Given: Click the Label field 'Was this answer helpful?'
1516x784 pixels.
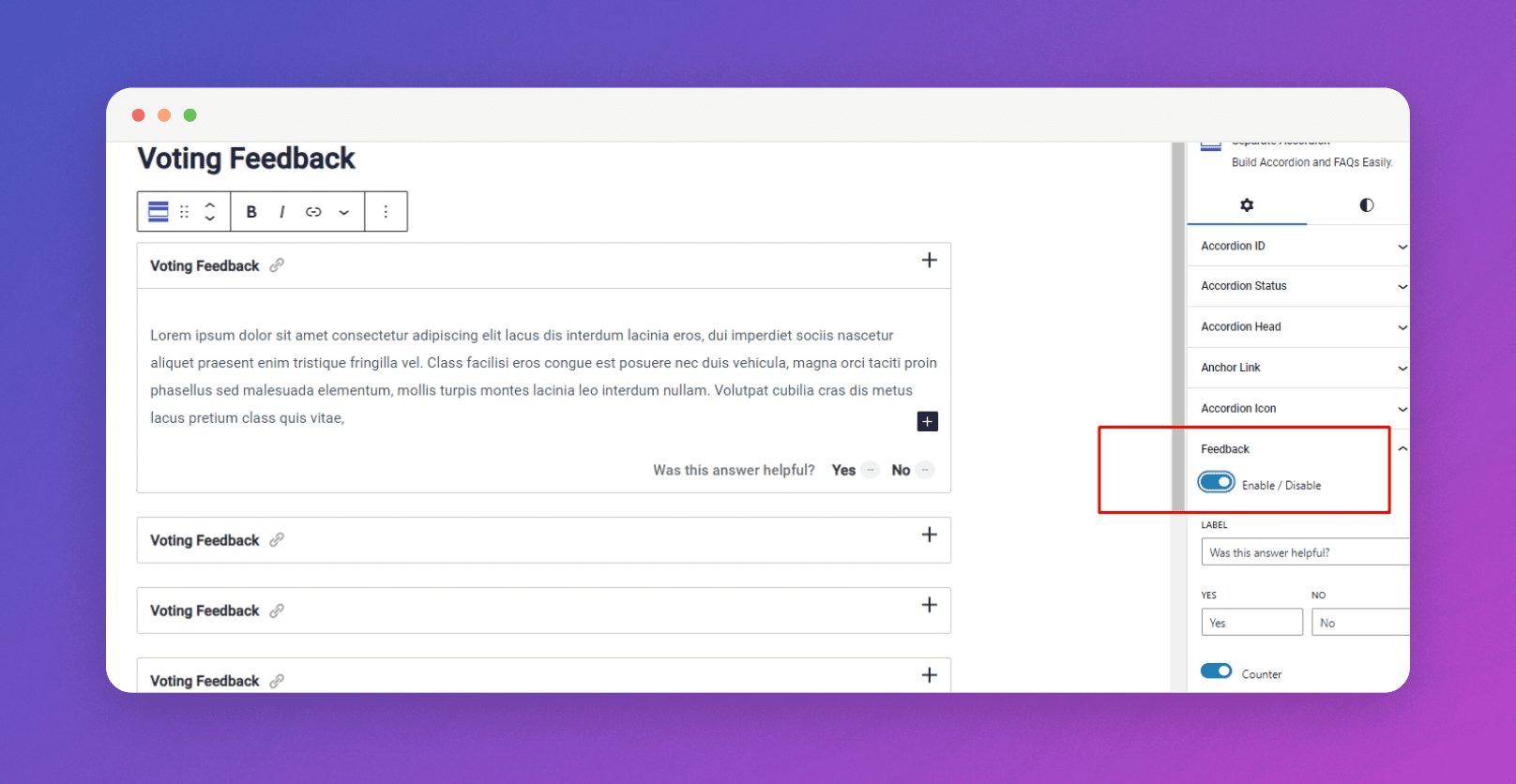Looking at the screenshot, I should (1304, 552).
